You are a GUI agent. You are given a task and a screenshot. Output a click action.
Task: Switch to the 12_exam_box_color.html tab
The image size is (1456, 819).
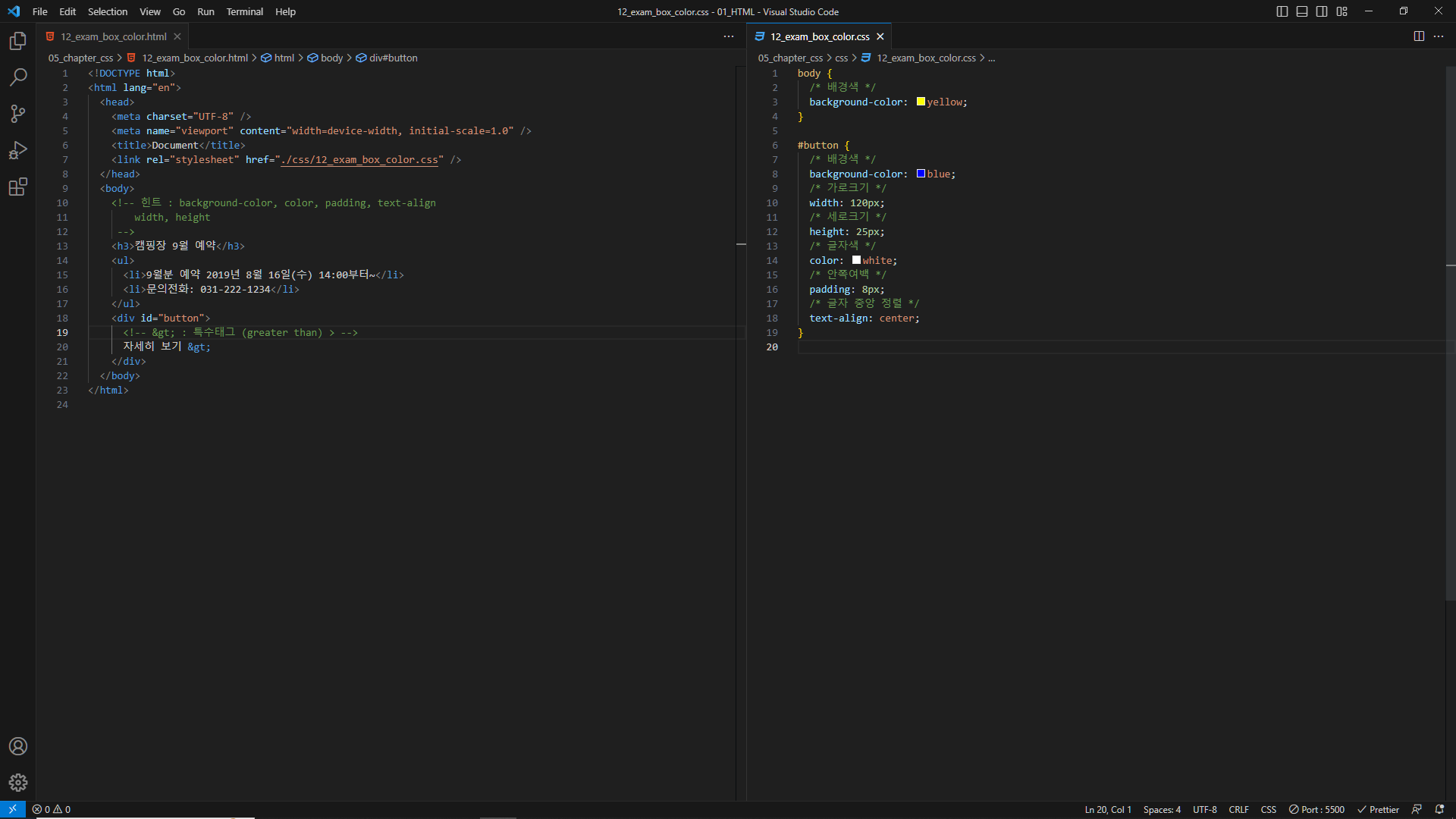[113, 36]
